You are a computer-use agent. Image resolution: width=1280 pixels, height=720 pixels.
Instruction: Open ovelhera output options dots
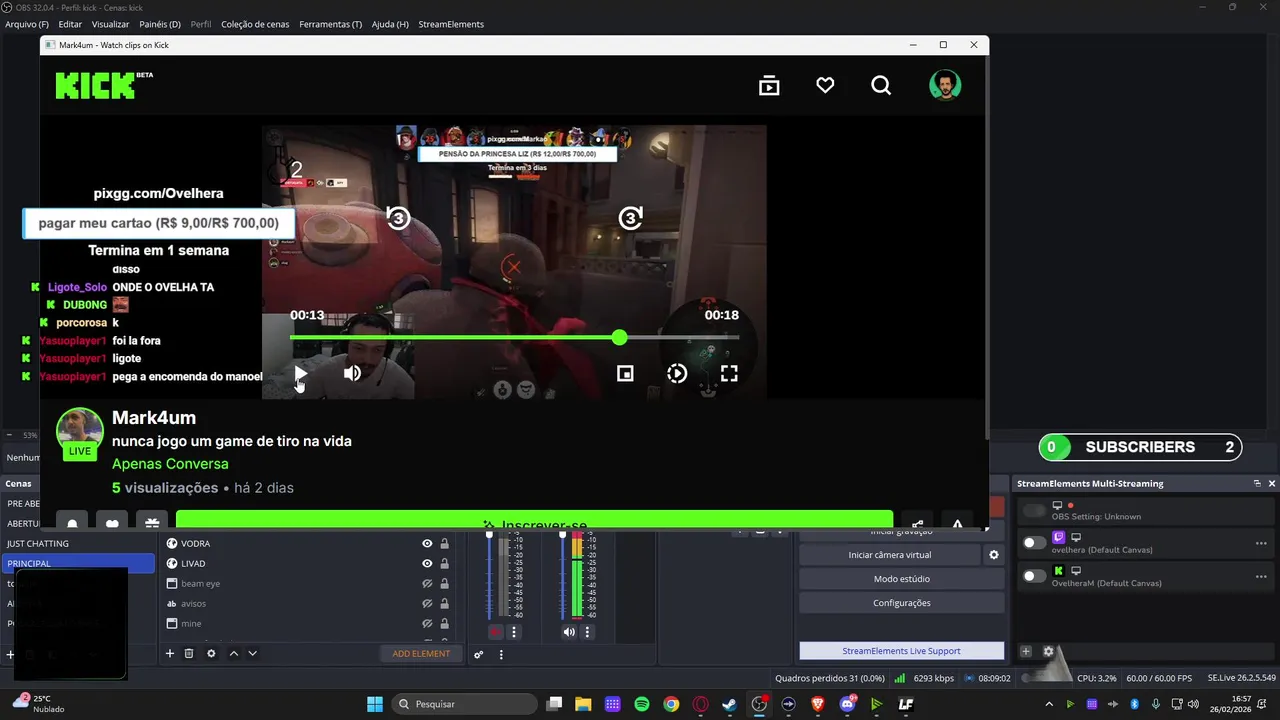coord(1261,543)
